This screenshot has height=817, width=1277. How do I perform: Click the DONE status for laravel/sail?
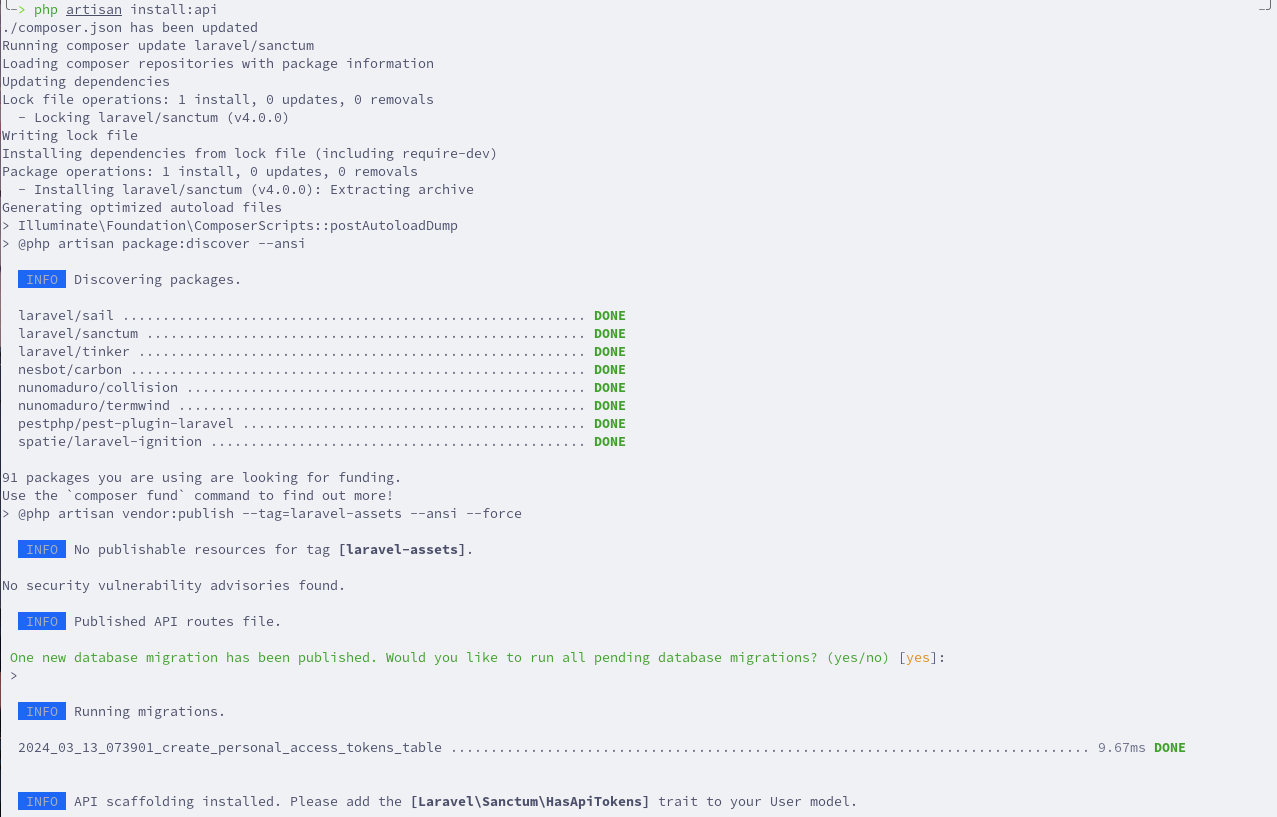[x=610, y=315]
